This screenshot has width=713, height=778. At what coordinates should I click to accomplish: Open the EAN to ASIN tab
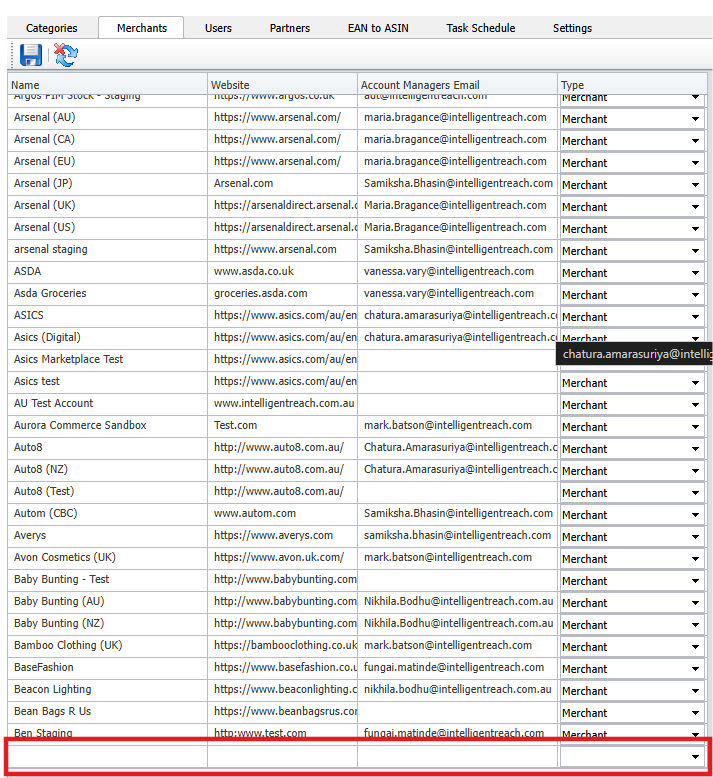point(378,28)
